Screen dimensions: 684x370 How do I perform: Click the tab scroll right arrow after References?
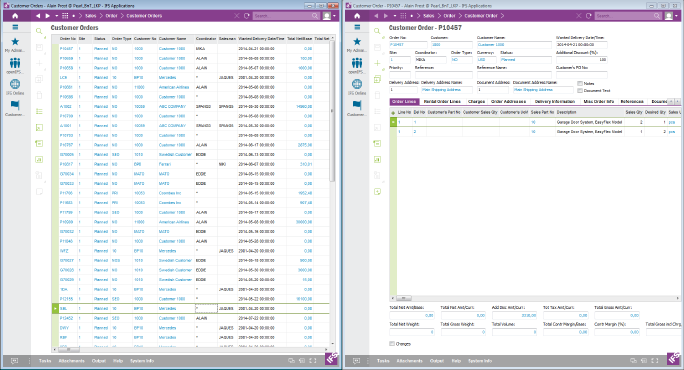pyautogui.click(x=677, y=101)
